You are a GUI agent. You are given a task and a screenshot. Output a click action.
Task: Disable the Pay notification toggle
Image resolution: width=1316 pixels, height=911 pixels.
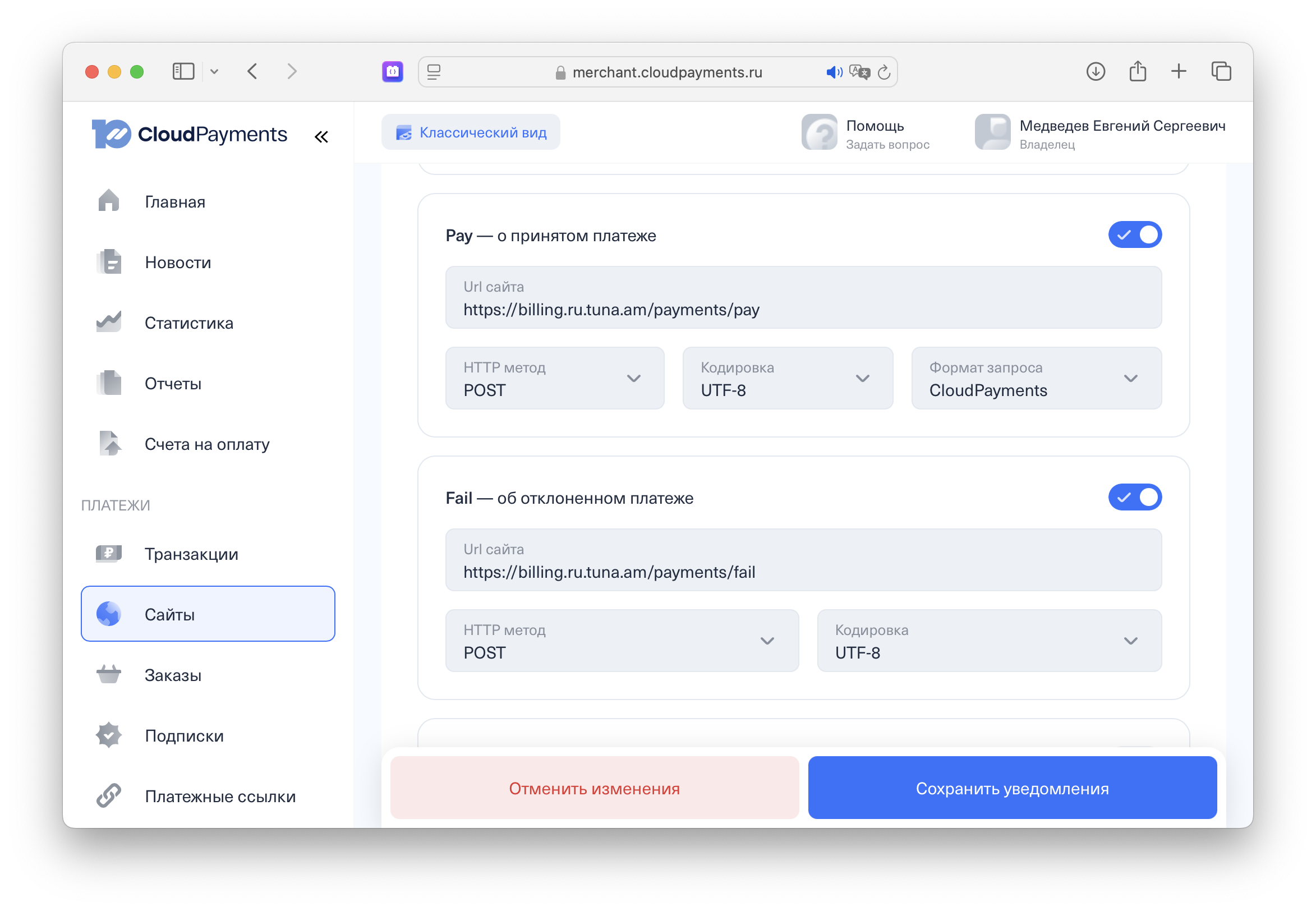coord(1135,234)
